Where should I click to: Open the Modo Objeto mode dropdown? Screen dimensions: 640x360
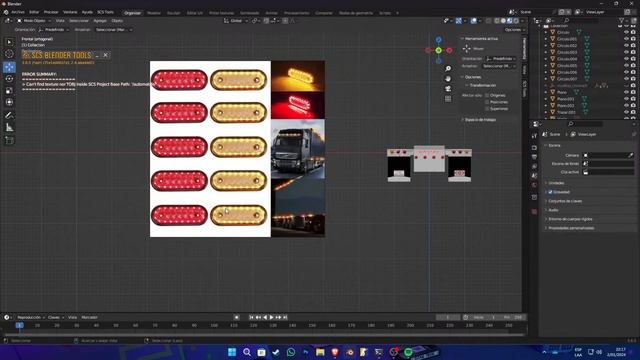(33, 20)
